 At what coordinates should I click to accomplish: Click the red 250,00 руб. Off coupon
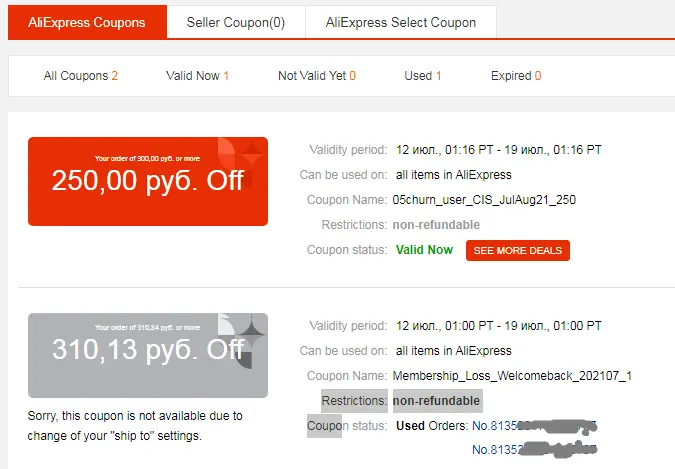[x=148, y=181]
